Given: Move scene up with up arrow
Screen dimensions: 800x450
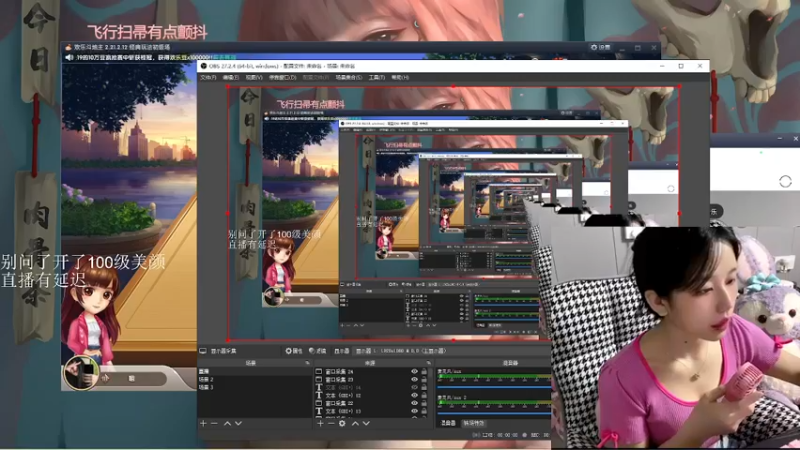Looking at the screenshot, I should (228, 423).
